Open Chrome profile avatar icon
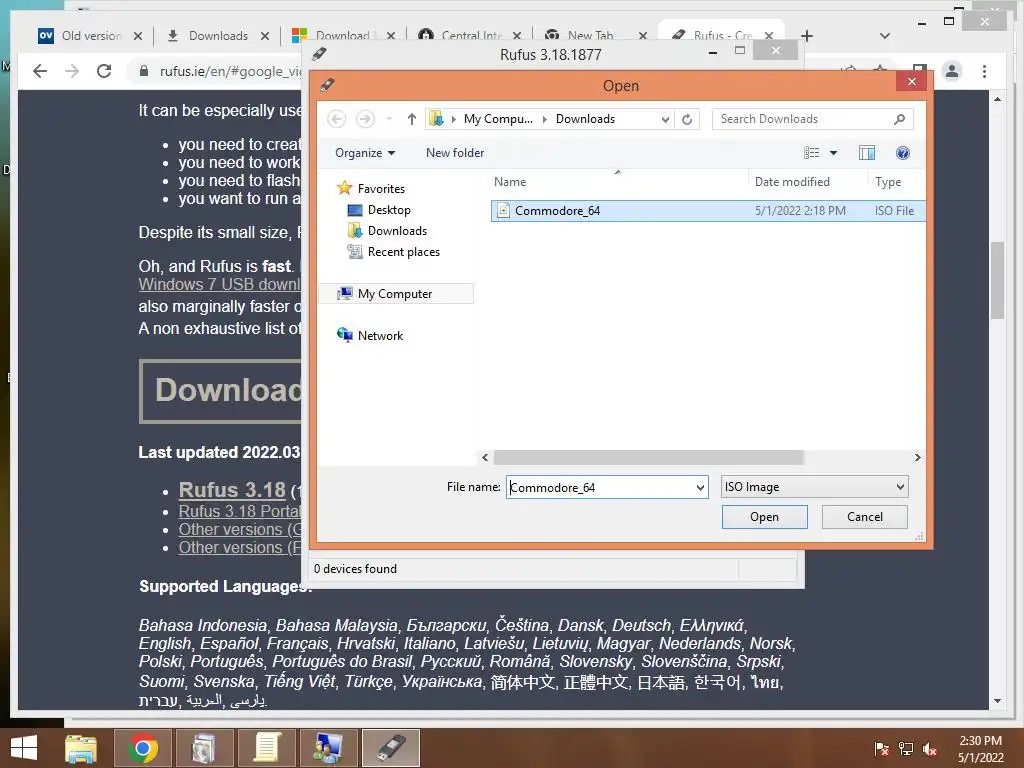Viewport: 1024px width, 768px height. [x=952, y=71]
